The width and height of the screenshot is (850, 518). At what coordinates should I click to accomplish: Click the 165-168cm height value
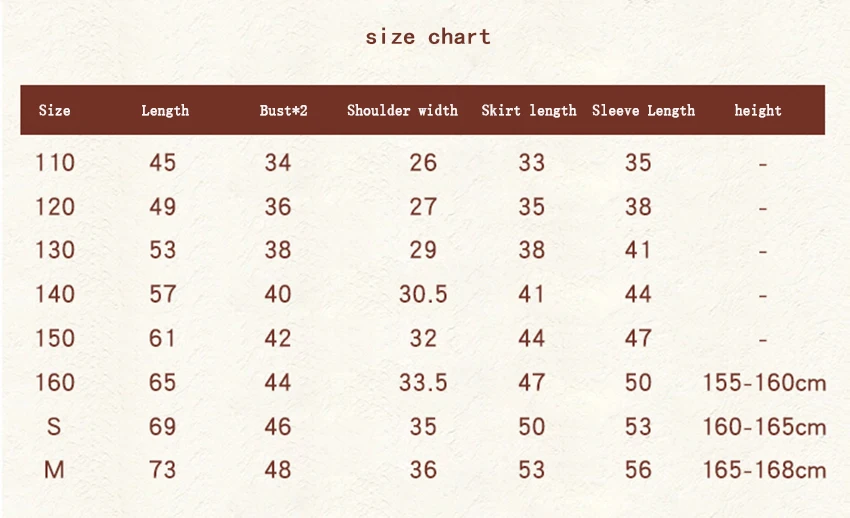coord(764,470)
